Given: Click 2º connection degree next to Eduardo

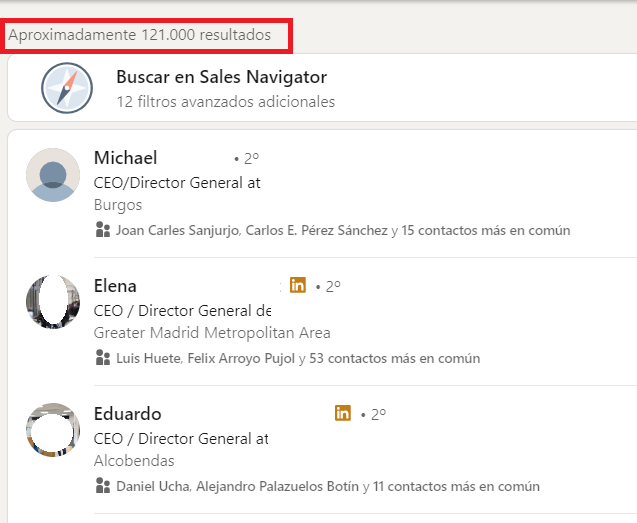Looking at the screenshot, I should 378,414.
